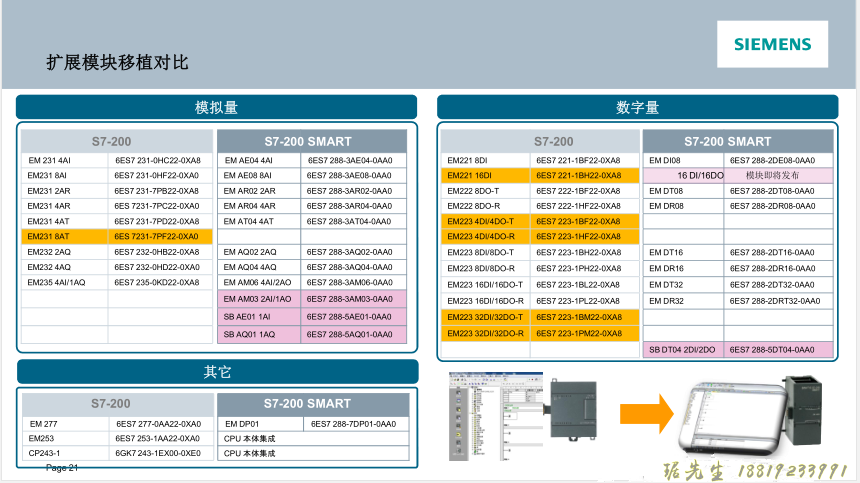860x483 pixels.
Task: Select cell EM231 8AI
Action: (x=64, y=175)
